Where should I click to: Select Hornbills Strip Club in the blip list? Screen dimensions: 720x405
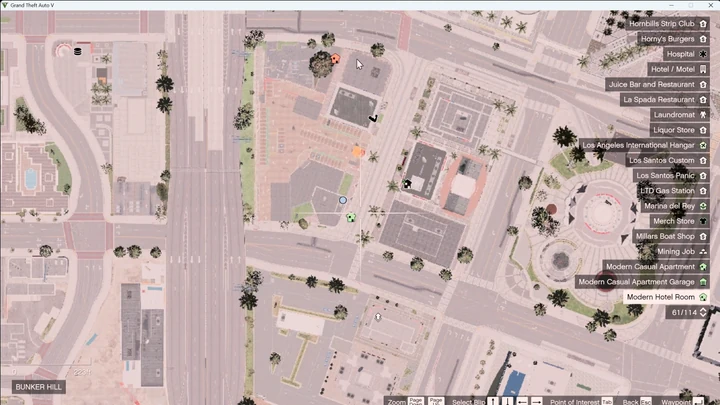(667, 23)
